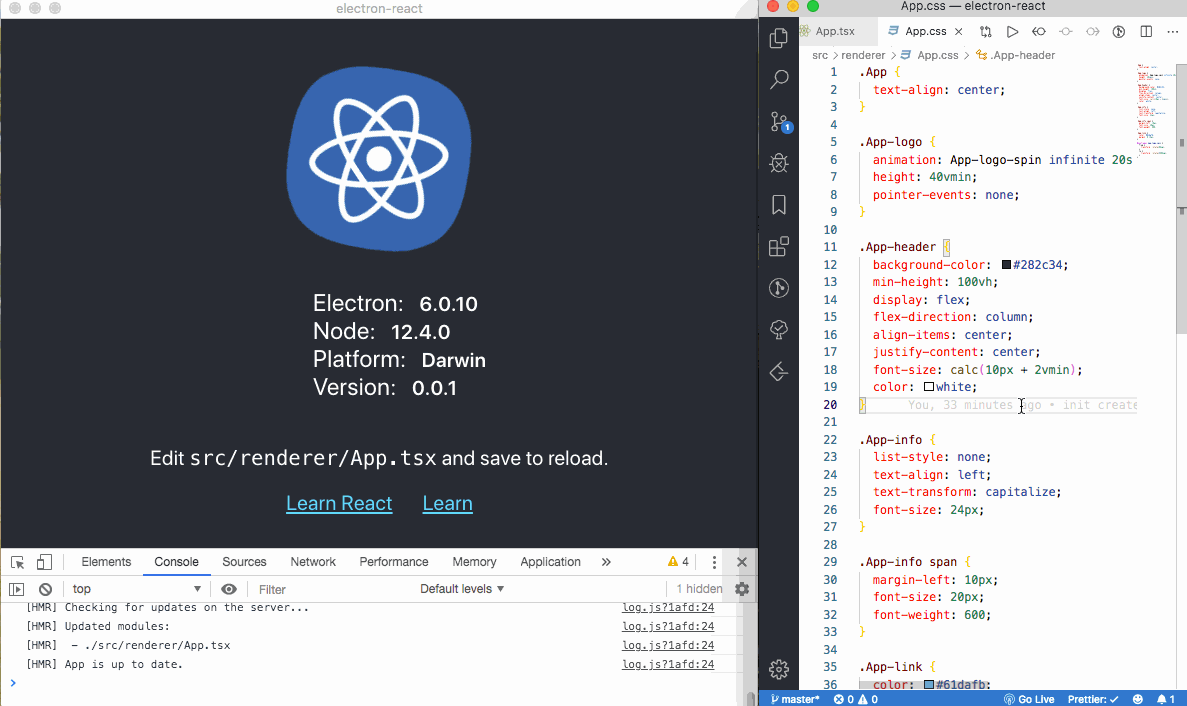Follow the Learn React link
The height and width of the screenshot is (706, 1187).
click(x=339, y=503)
